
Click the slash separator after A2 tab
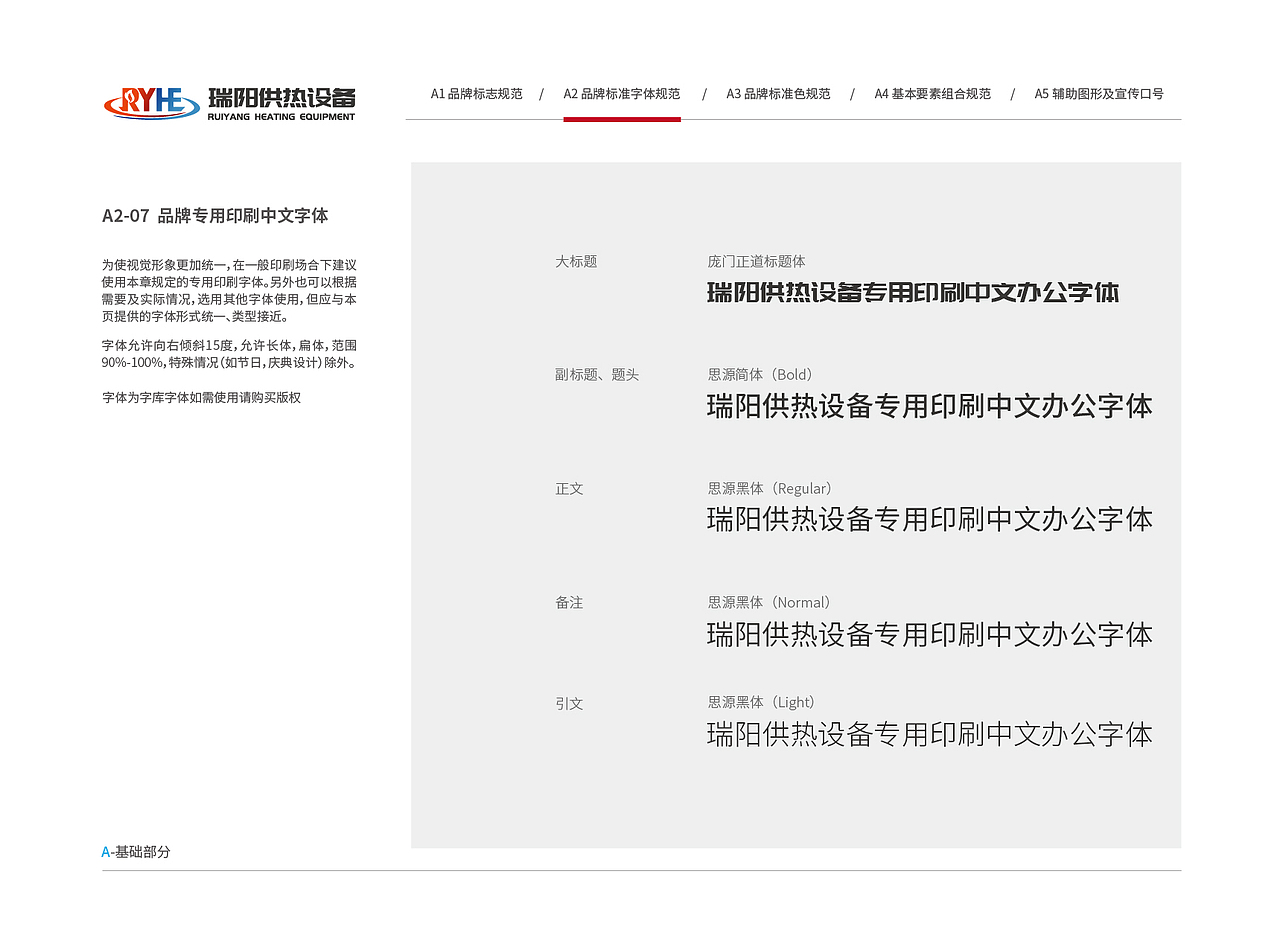[x=704, y=93]
